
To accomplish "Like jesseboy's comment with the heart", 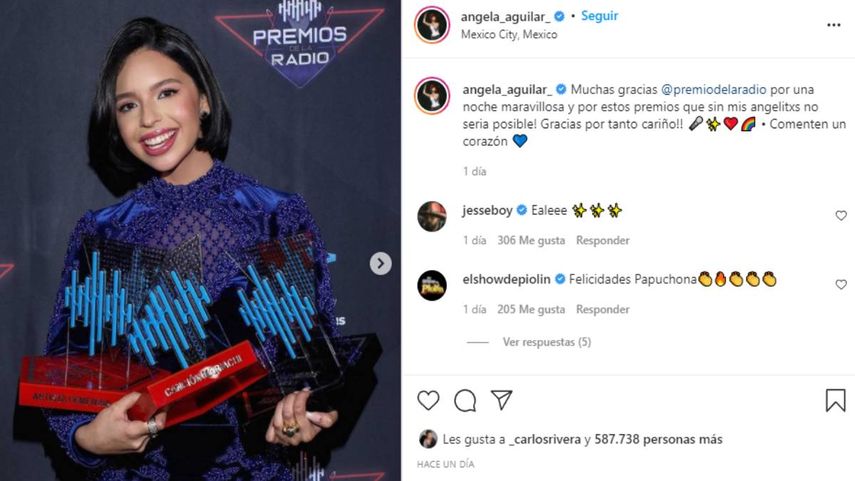I will click(x=841, y=215).
